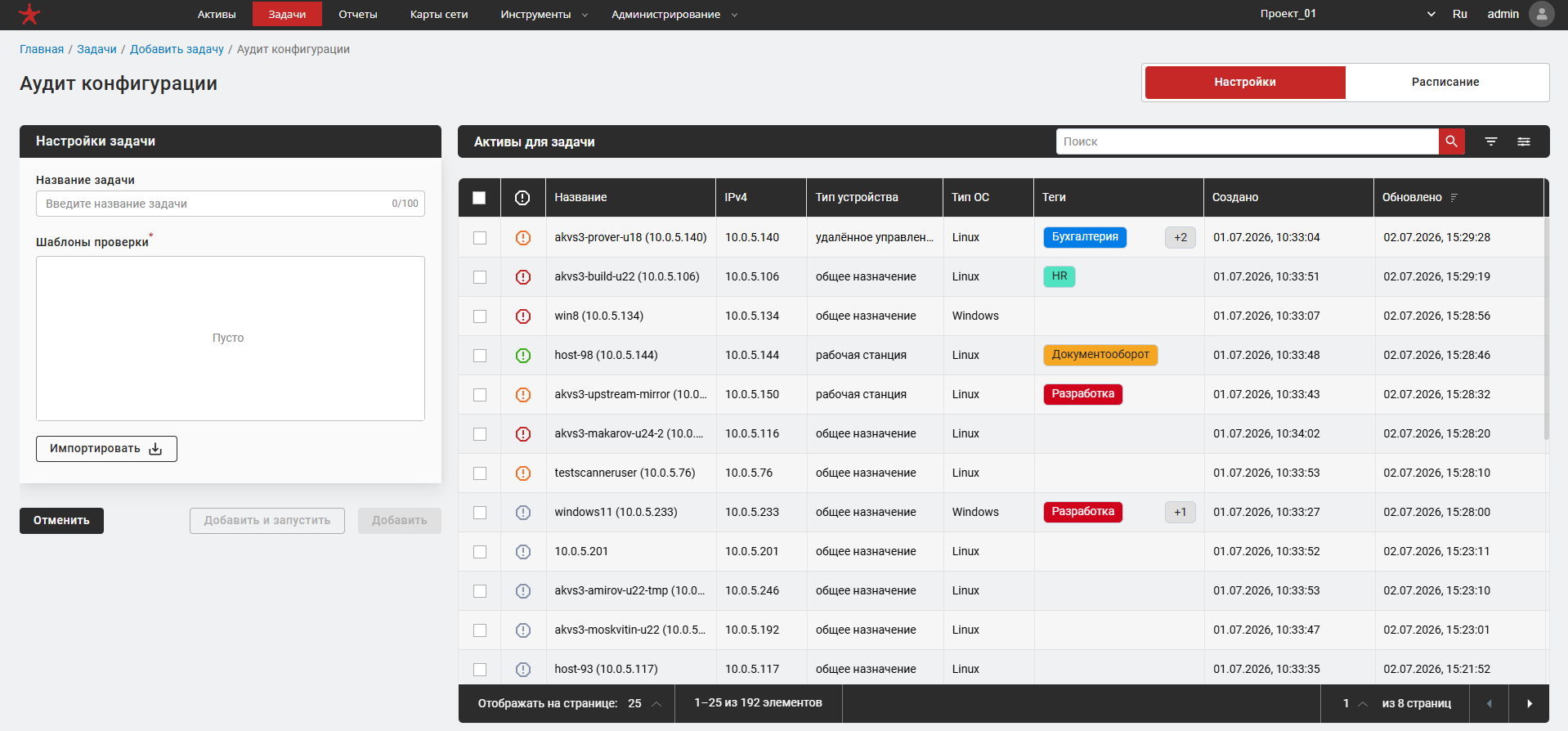The image size is (1568, 731).
Task: Select checkbox for win8 row
Action: point(480,316)
